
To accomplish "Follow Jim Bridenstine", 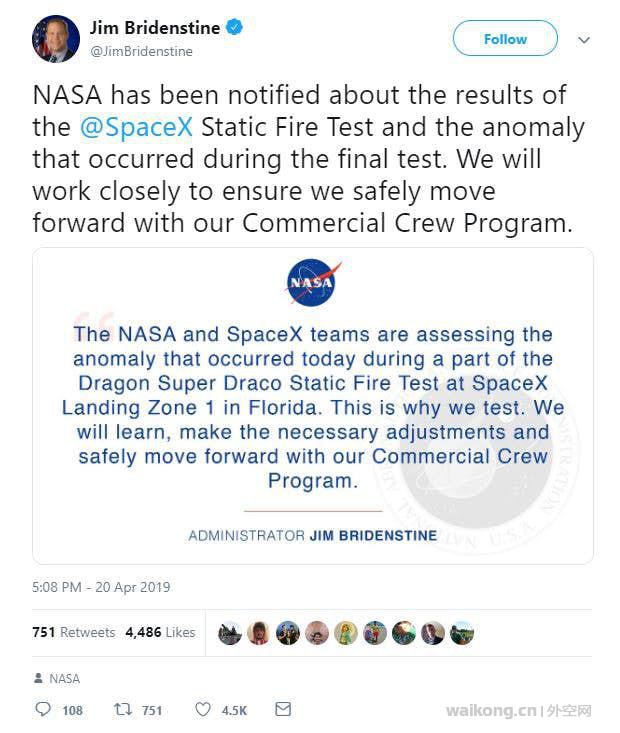I will click(x=505, y=38).
